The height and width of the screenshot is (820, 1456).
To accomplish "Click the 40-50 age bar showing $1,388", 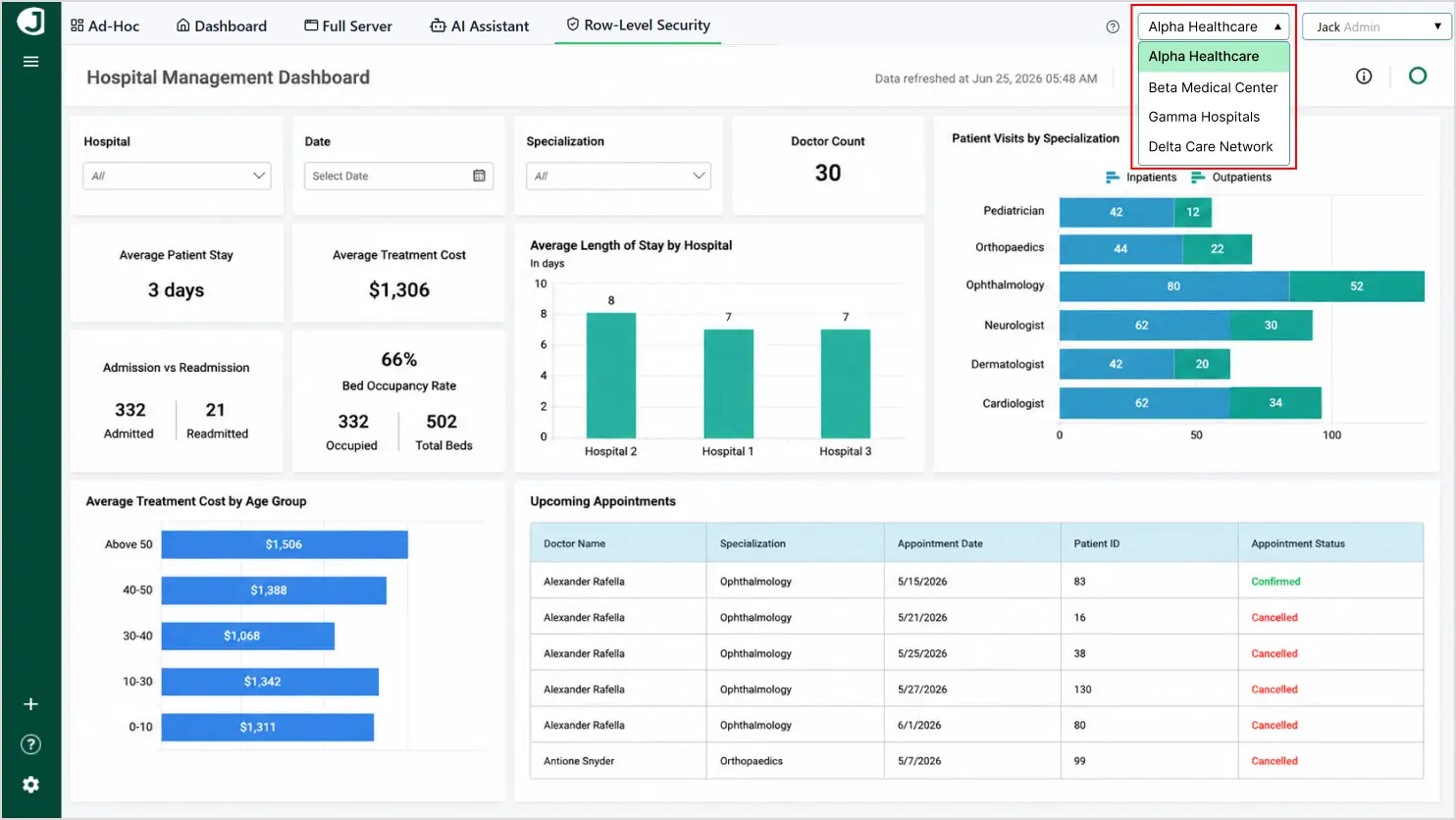I will [274, 590].
